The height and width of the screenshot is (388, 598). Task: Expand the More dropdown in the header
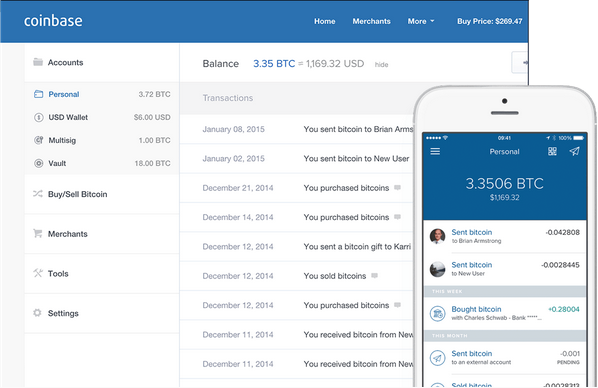click(421, 21)
